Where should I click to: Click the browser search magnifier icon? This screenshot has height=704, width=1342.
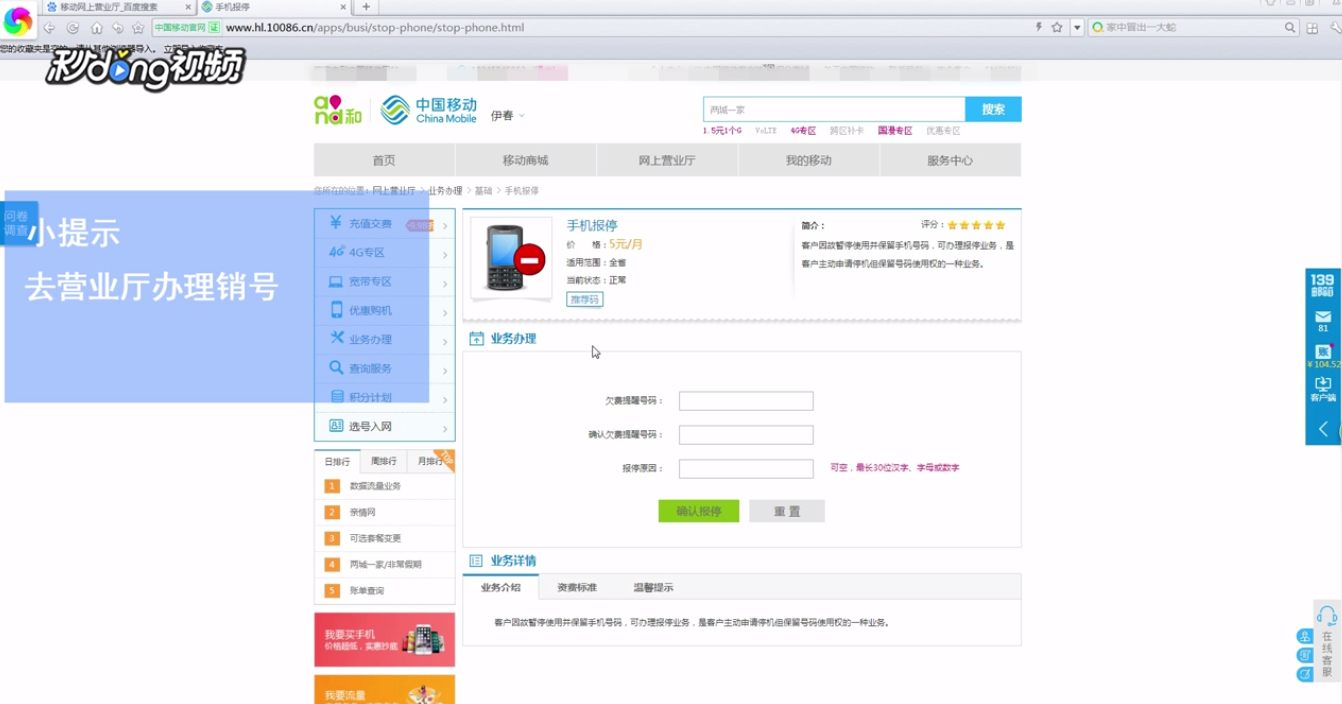[x=1290, y=28]
